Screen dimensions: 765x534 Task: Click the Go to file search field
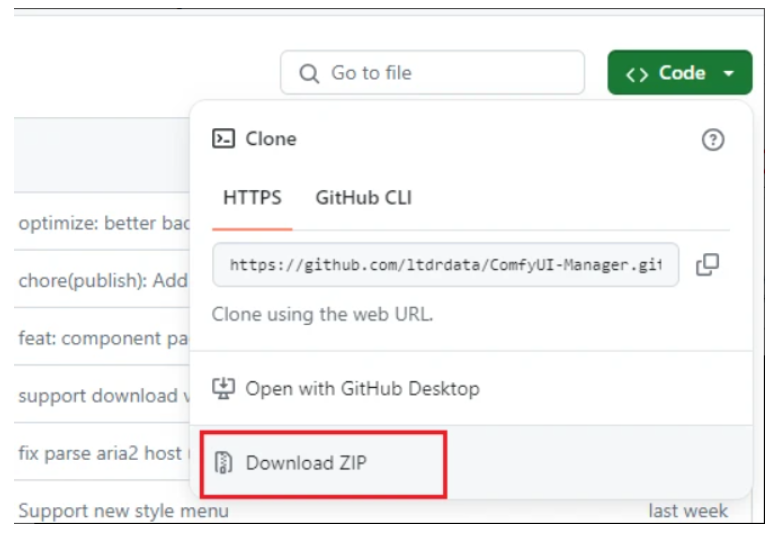[432, 73]
